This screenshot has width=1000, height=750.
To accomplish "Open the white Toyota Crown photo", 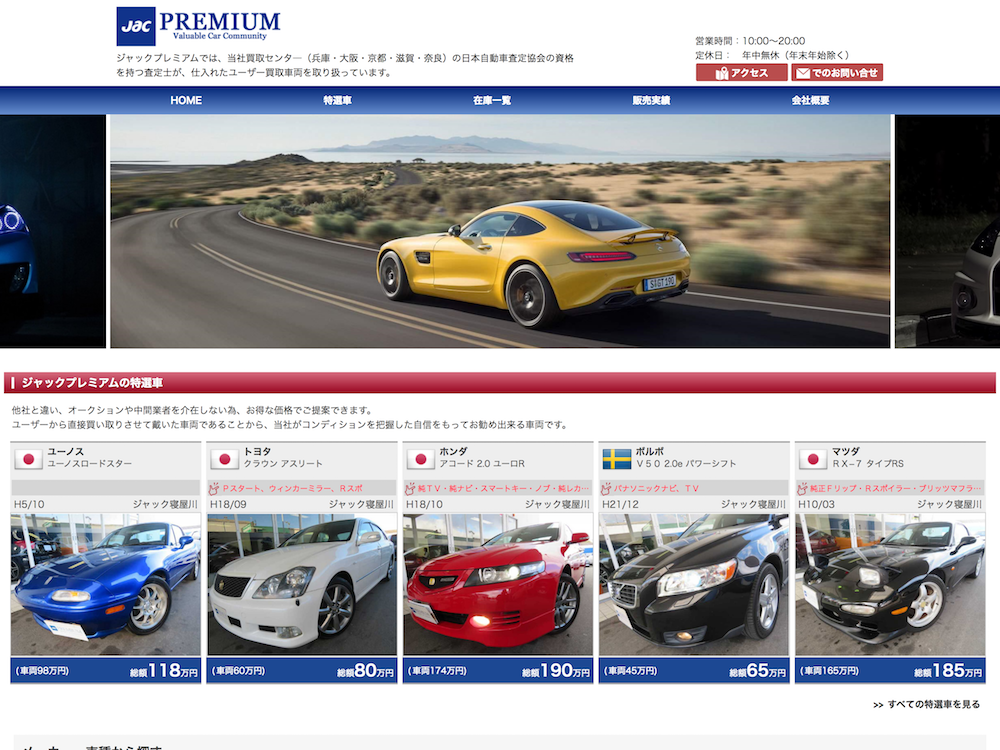I will coord(301,584).
